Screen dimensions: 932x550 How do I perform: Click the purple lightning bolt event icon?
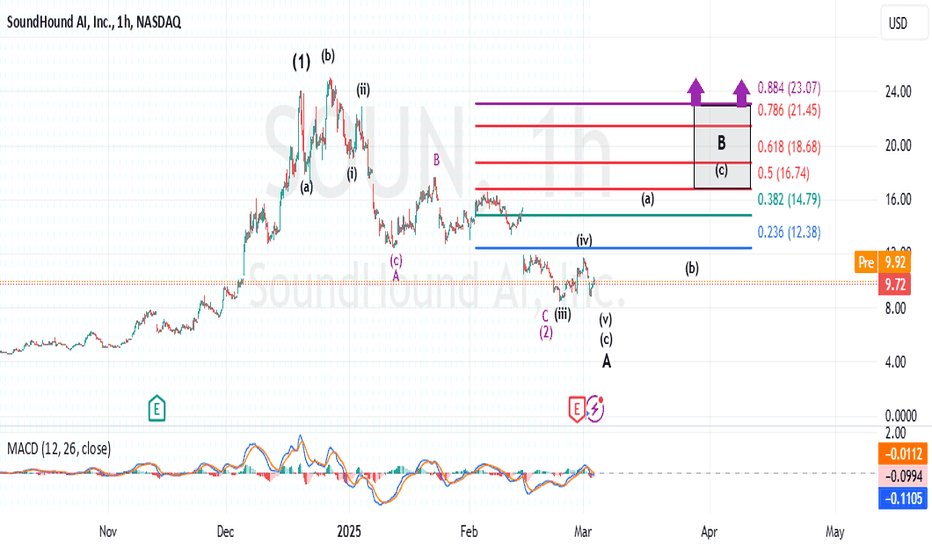pyautogui.click(x=596, y=409)
